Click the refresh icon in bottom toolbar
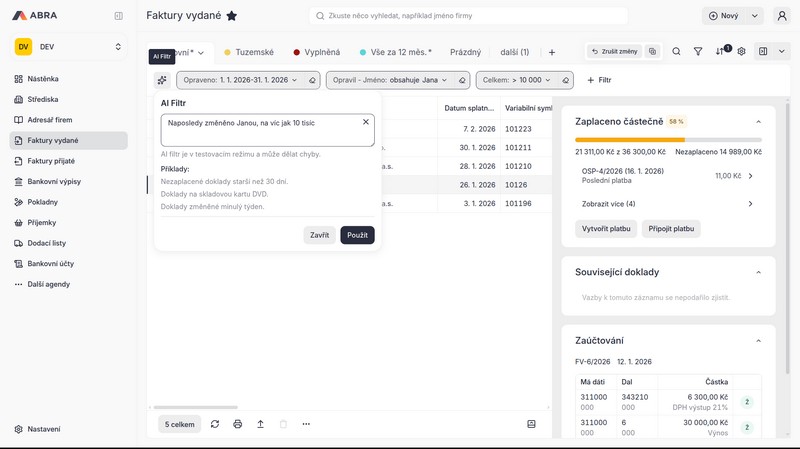 (x=215, y=424)
